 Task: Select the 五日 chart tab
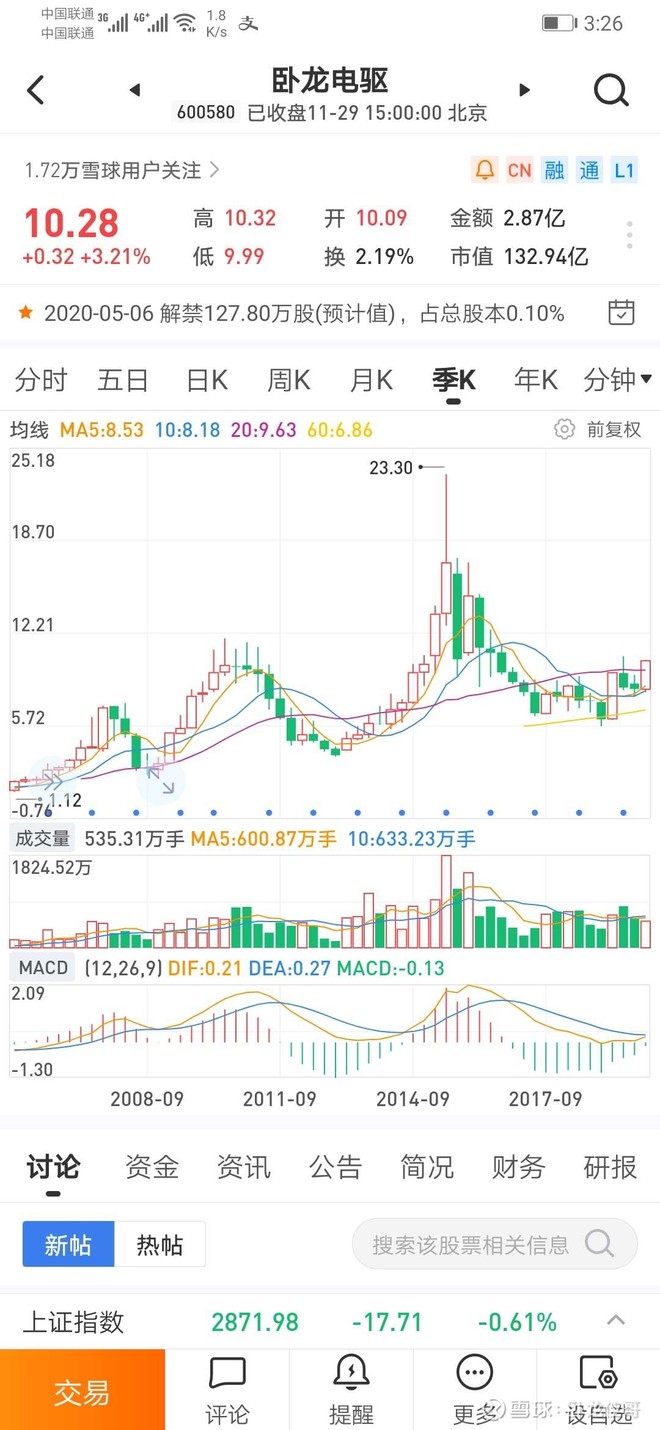[x=123, y=379]
